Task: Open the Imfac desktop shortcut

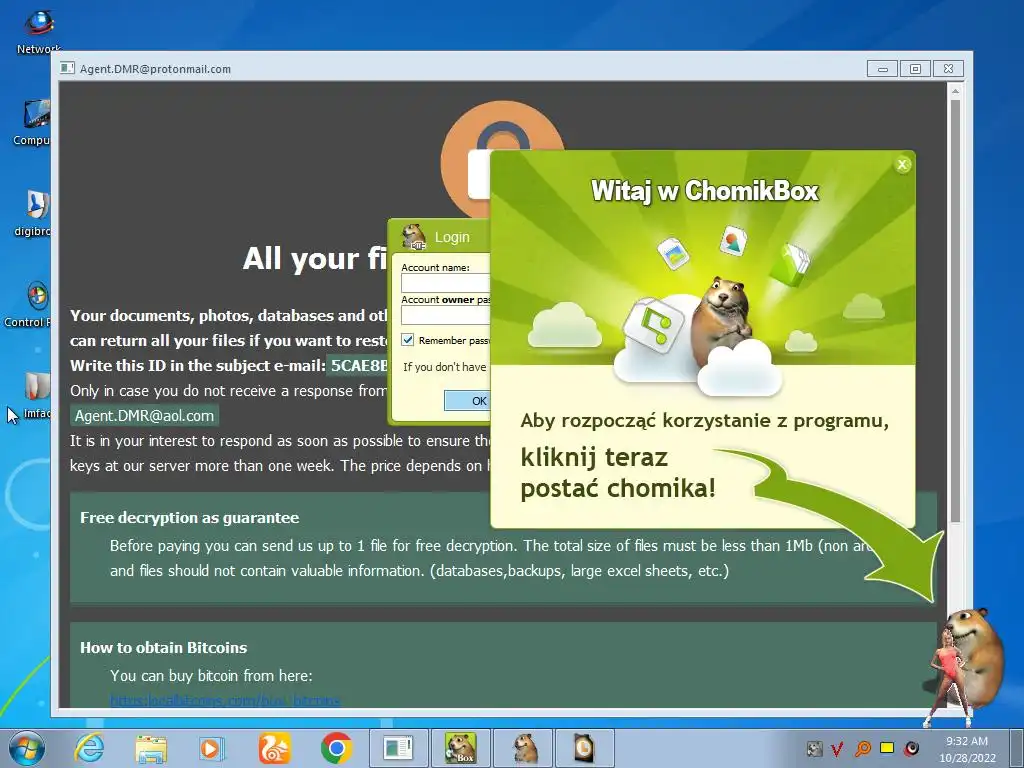Action: tap(37, 396)
